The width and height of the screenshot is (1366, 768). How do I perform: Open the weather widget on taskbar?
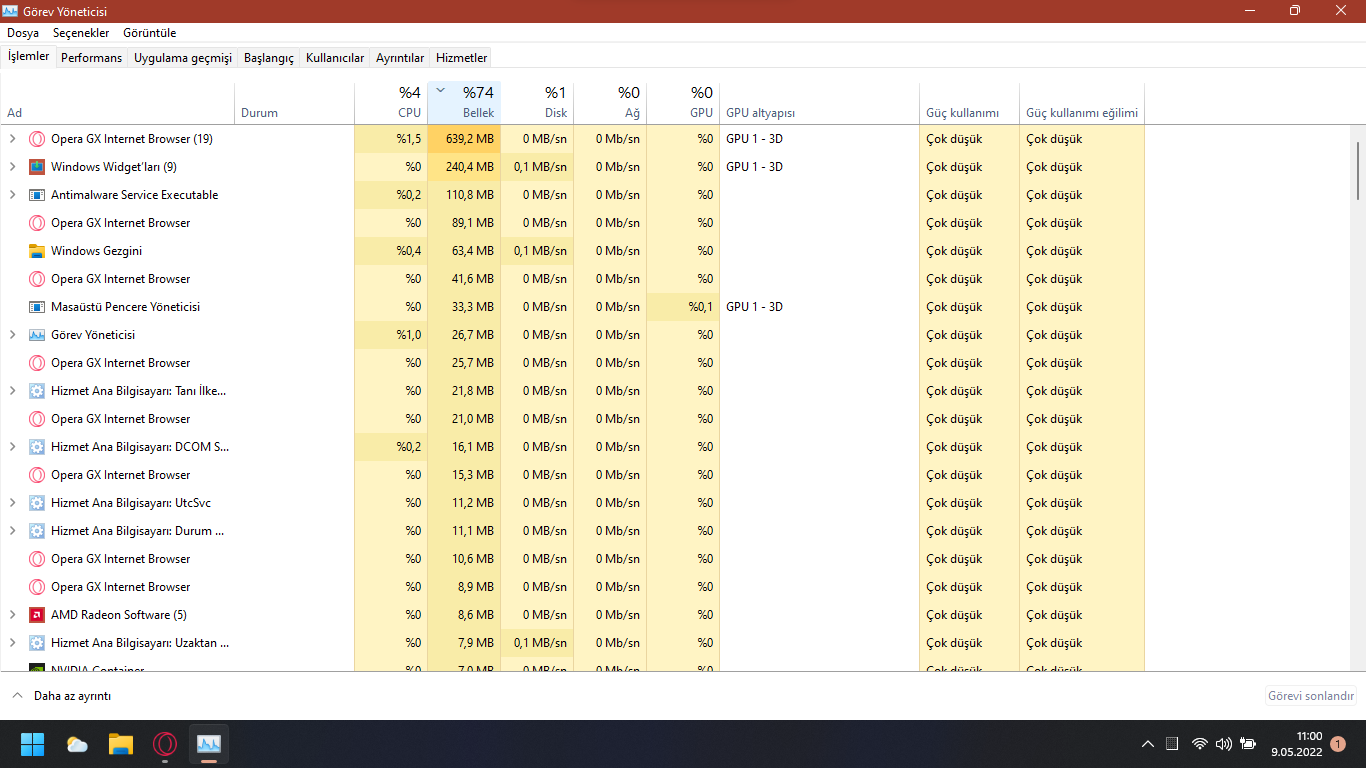pos(77,744)
